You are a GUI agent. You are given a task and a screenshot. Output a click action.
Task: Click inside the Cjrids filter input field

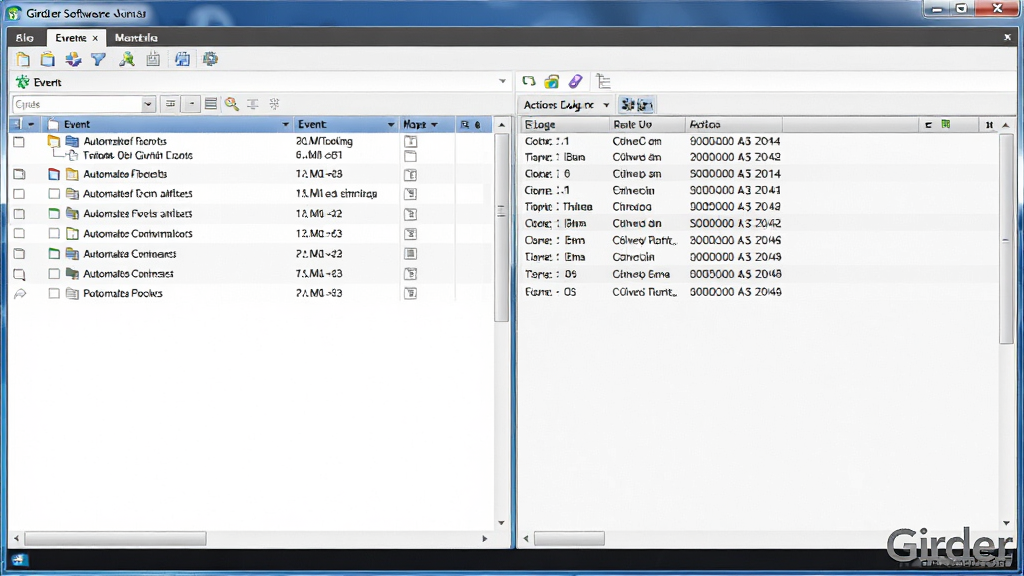point(77,104)
